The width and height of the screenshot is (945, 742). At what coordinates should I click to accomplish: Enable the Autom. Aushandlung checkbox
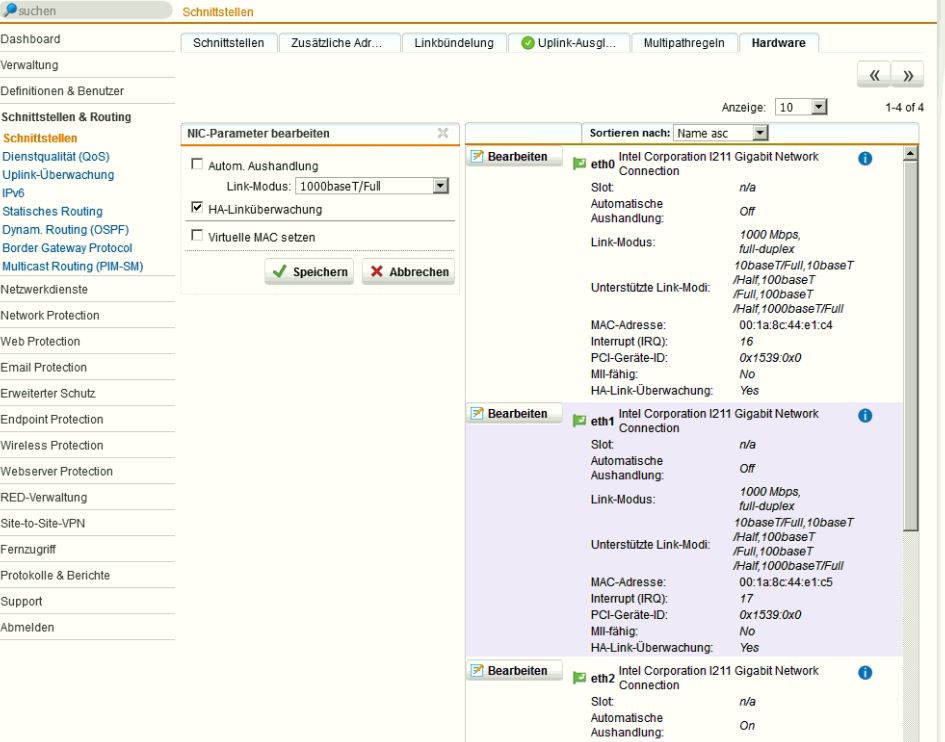pos(197,165)
